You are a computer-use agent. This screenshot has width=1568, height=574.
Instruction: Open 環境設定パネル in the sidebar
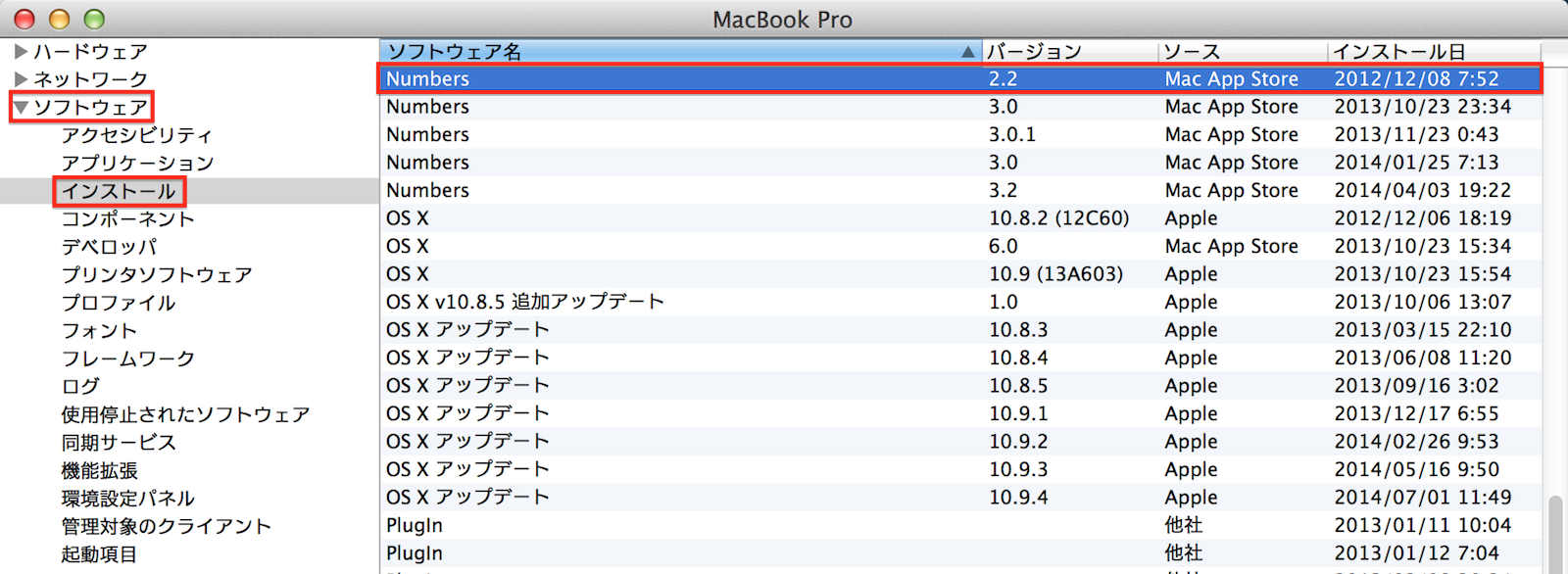point(127,498)
